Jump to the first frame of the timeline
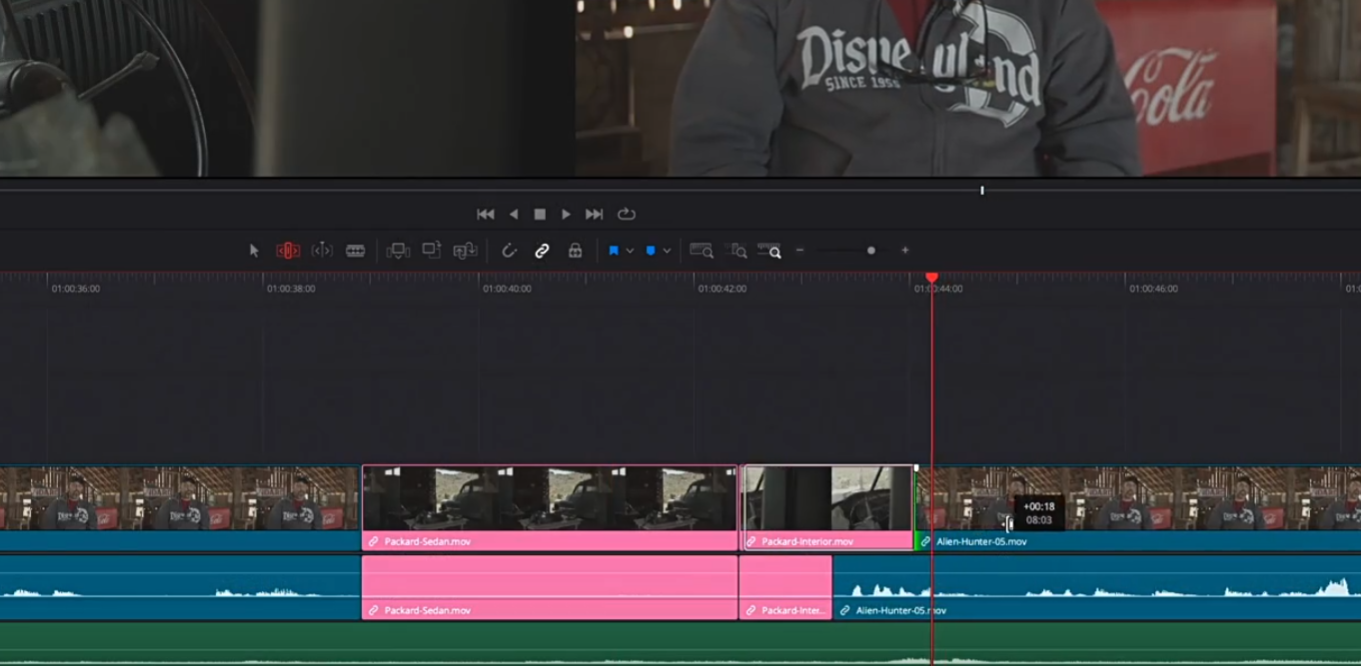The height and width of the screenshot is (666, 1361). (485, 214)
